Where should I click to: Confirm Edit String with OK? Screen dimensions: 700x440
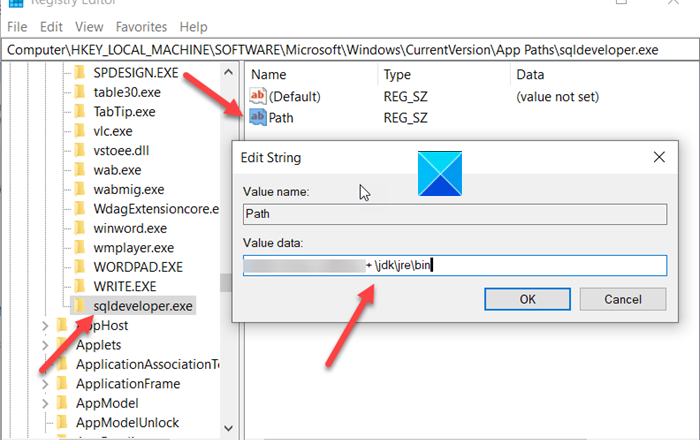(x=527, y=299)
